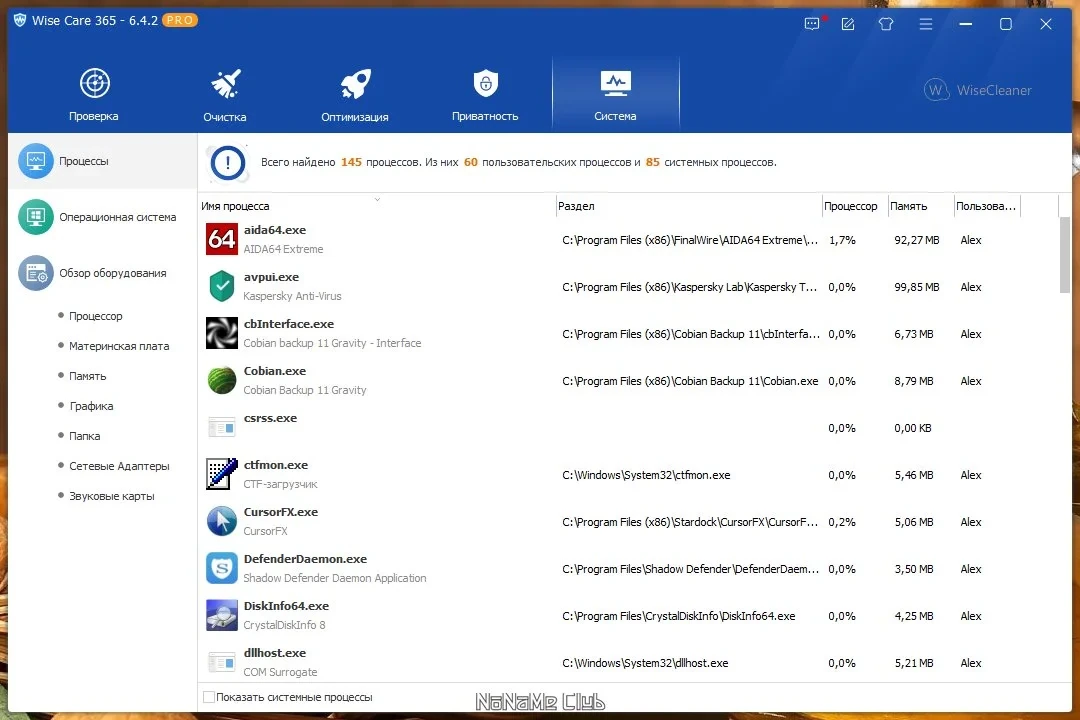Screen dimensions: 1080x720
Task: Select Процессы in the sidebar
Action: (x=103, y=161)
